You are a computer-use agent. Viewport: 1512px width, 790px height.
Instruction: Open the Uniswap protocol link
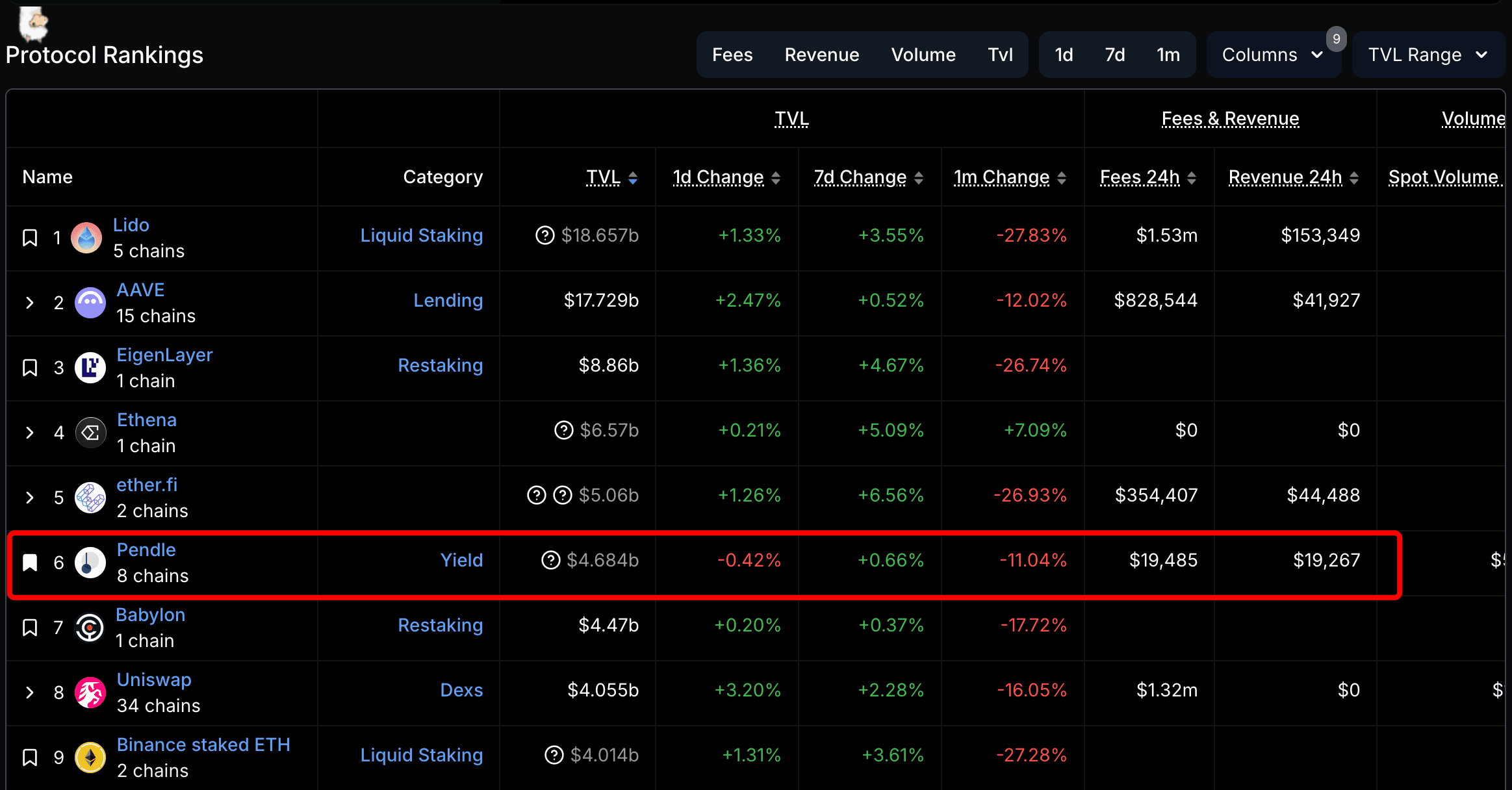(154, 680)
